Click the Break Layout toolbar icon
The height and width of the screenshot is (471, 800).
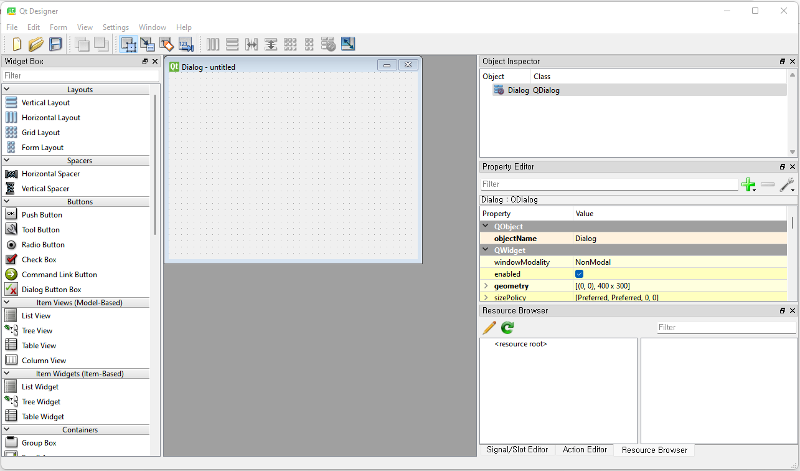click(x=328, y=44)
